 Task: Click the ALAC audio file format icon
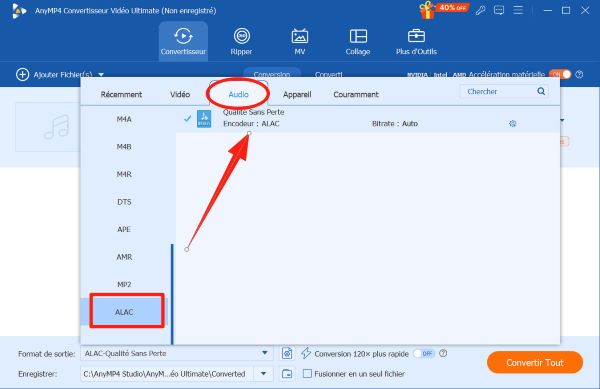[x=204, y=119]
